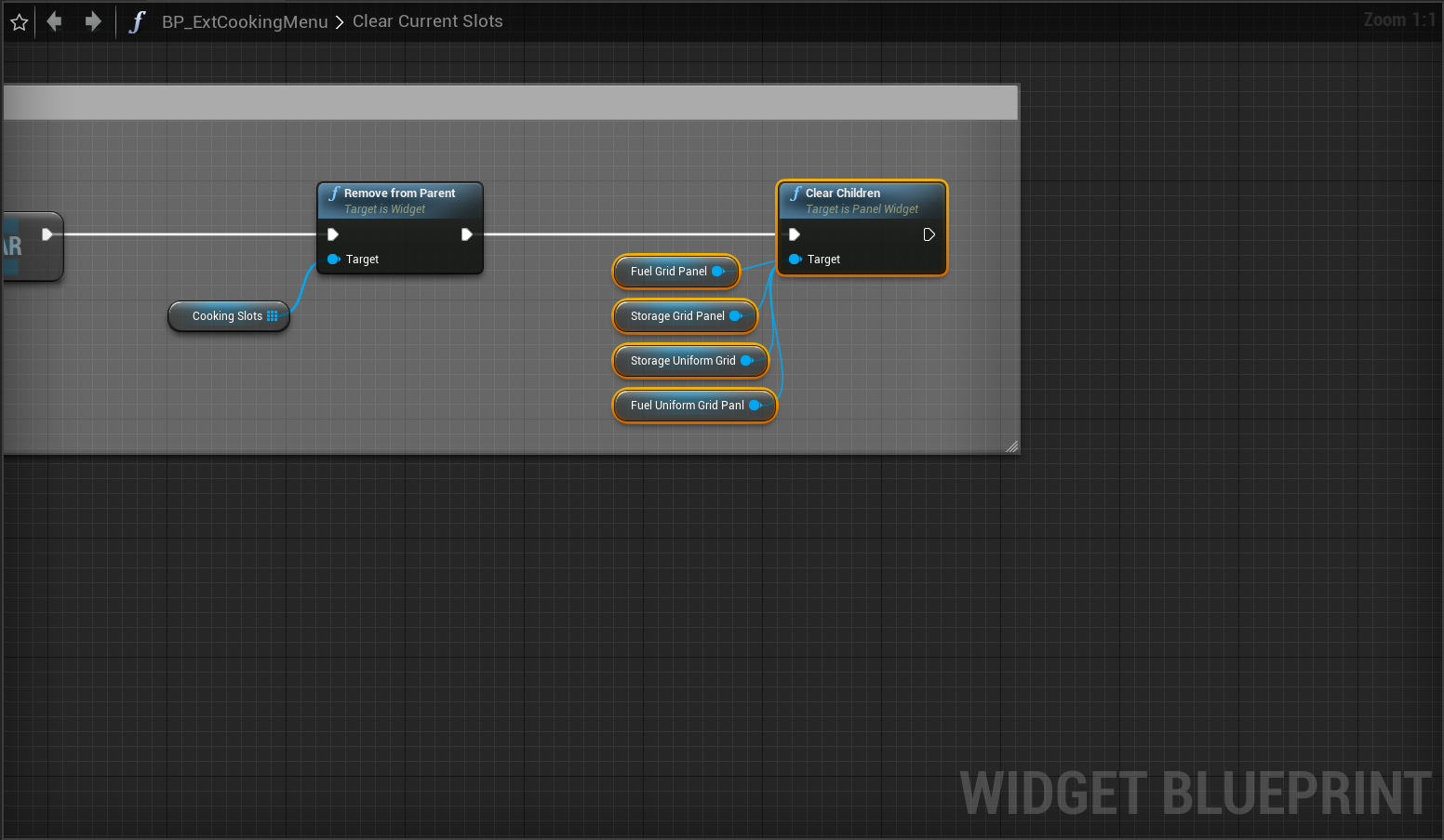Click the Storage Uniform Grid output pin
The width and height of the screenshot is (1444, 840).
point(746,361)
